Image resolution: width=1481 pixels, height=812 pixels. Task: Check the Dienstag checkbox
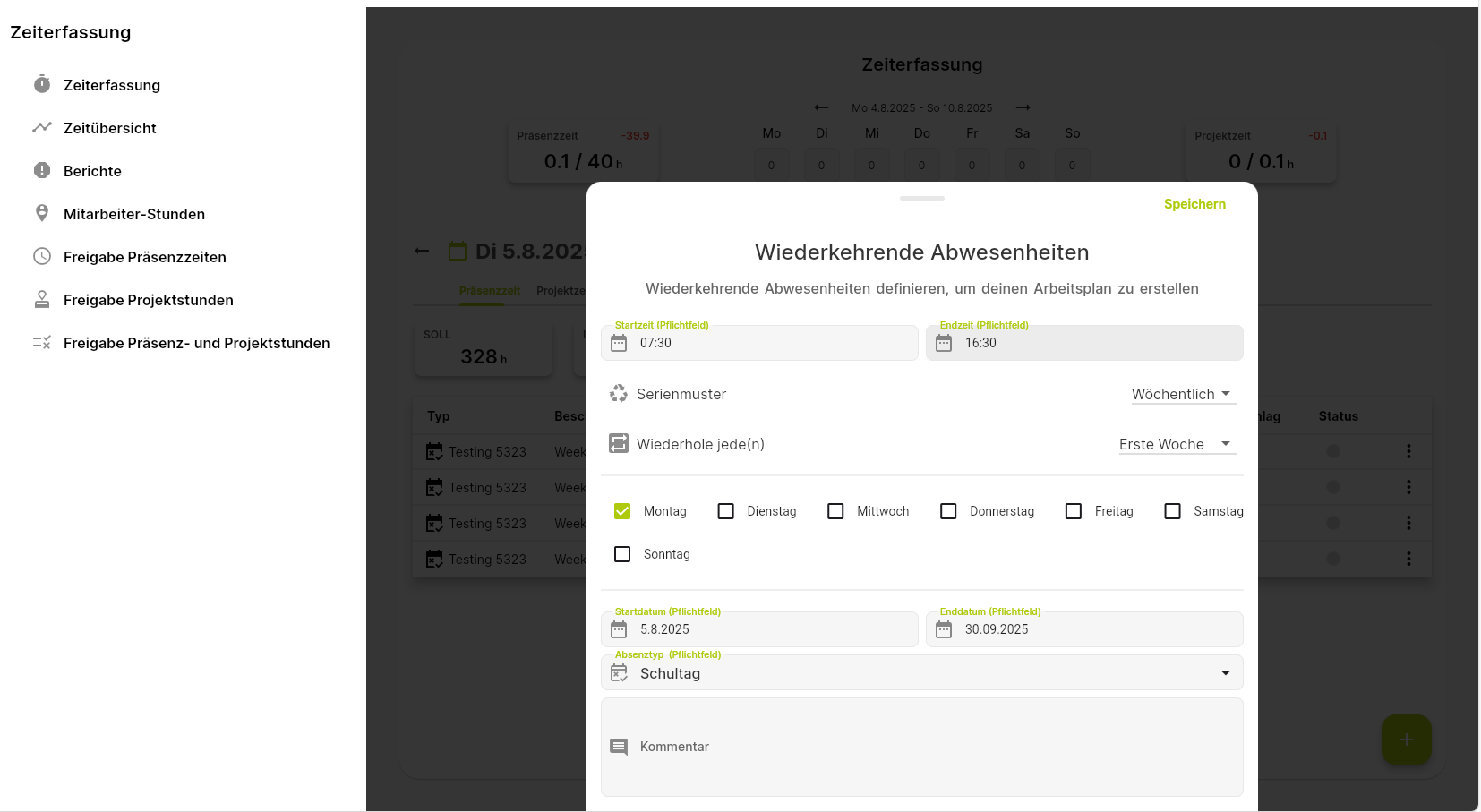click(x=726, y=511)
